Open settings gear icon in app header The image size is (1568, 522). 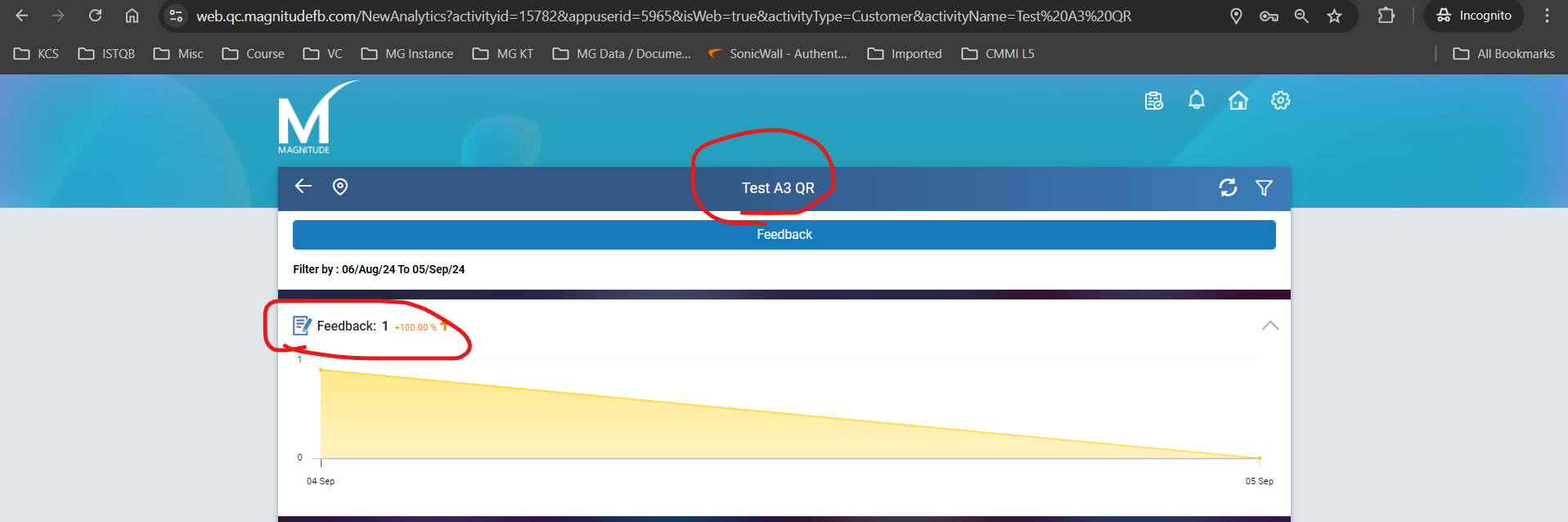(x=1280, y=101)
